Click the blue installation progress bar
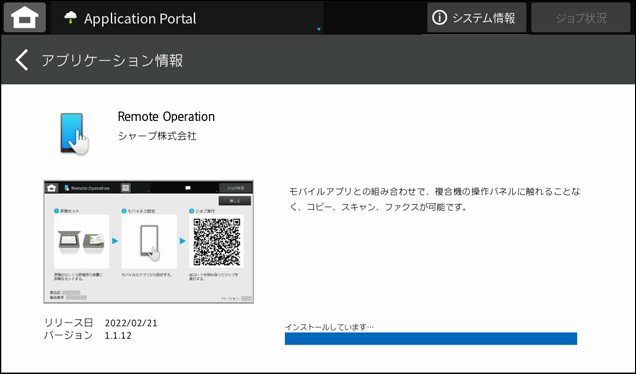This screenshot has height=374, width=636. 431,339
